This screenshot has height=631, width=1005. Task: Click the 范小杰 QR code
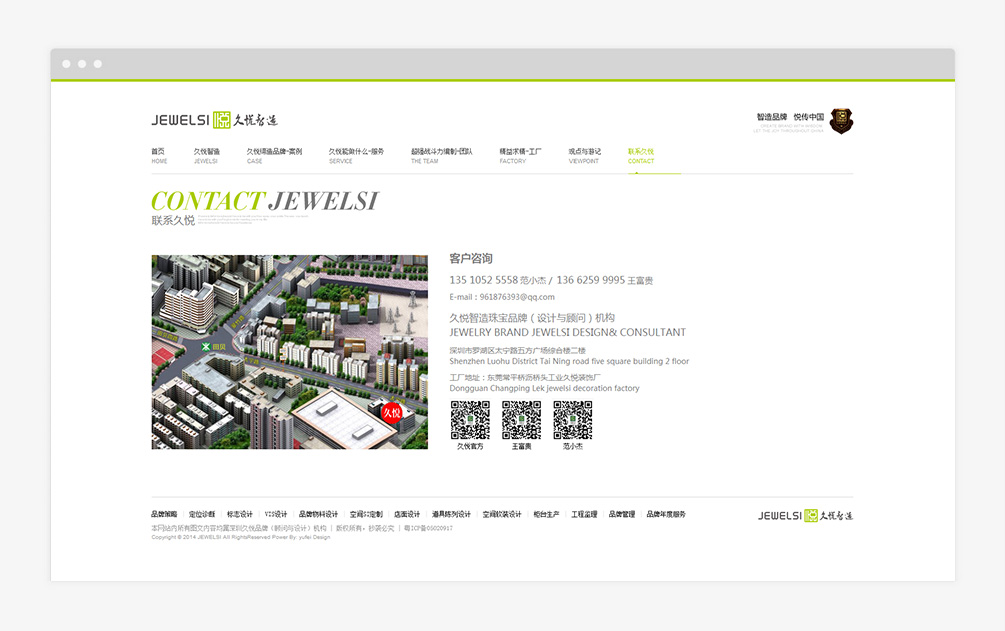point(573,420)
